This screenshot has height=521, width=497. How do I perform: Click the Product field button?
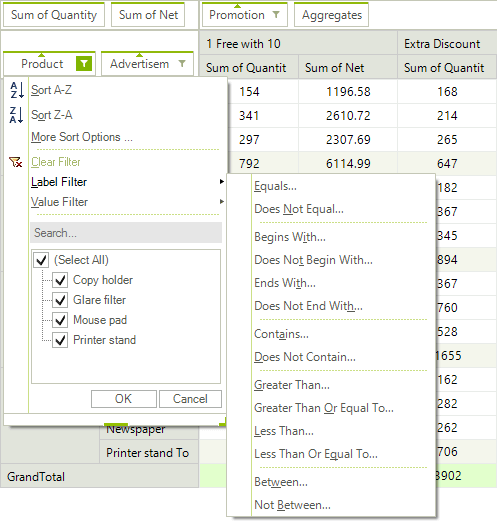click(49, 63)
